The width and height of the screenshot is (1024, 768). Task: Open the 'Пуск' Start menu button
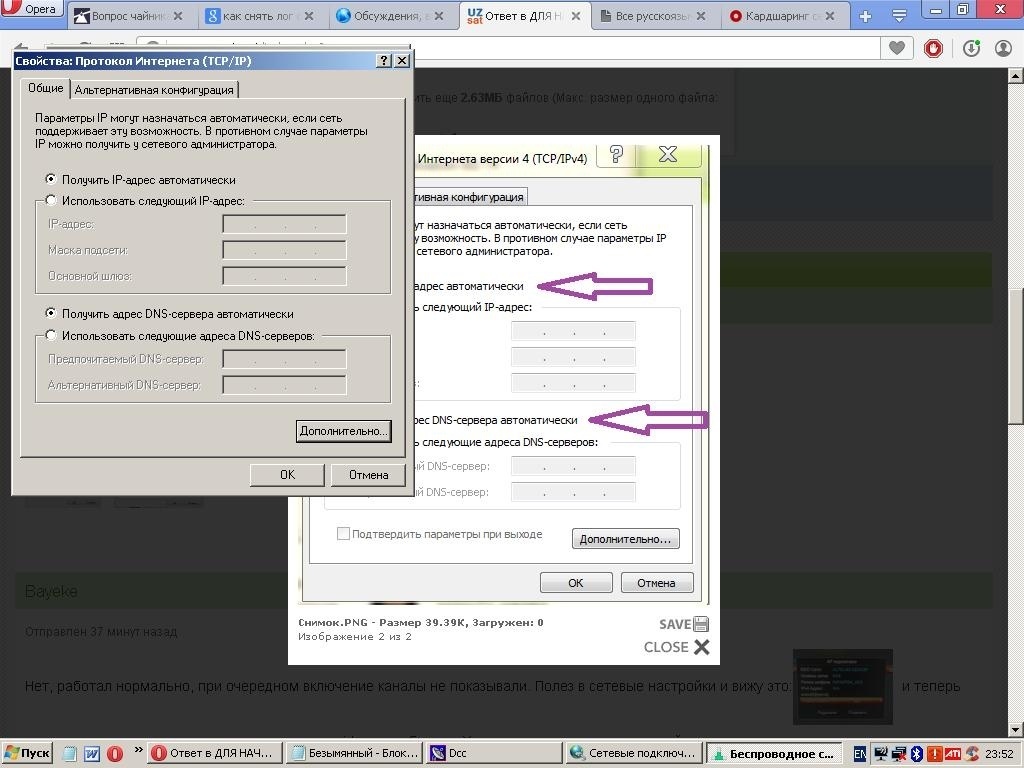point(27,754)
